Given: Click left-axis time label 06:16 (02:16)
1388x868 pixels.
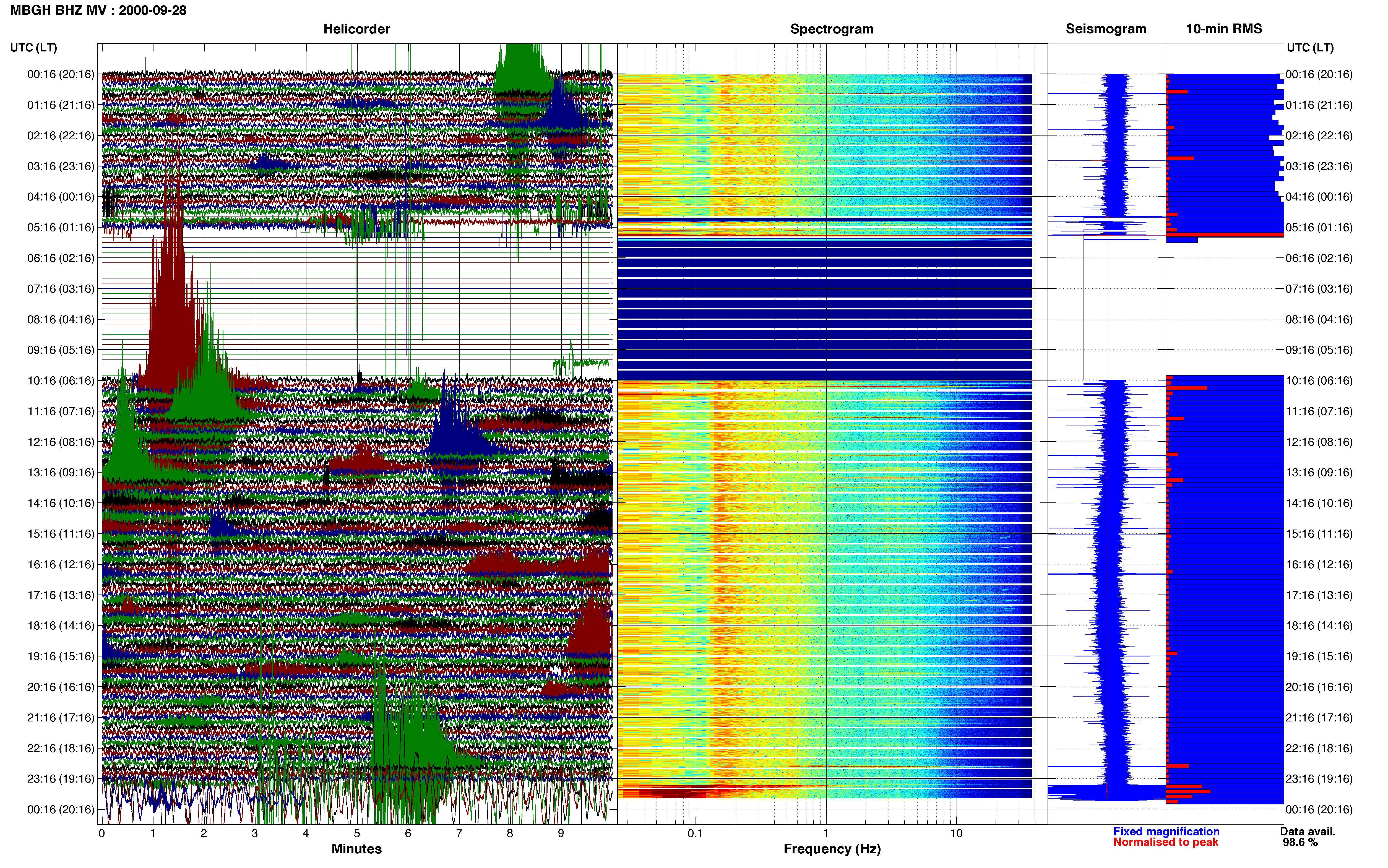Looking at the screenshot, I should pyautogui.click(x=61, y=258).
